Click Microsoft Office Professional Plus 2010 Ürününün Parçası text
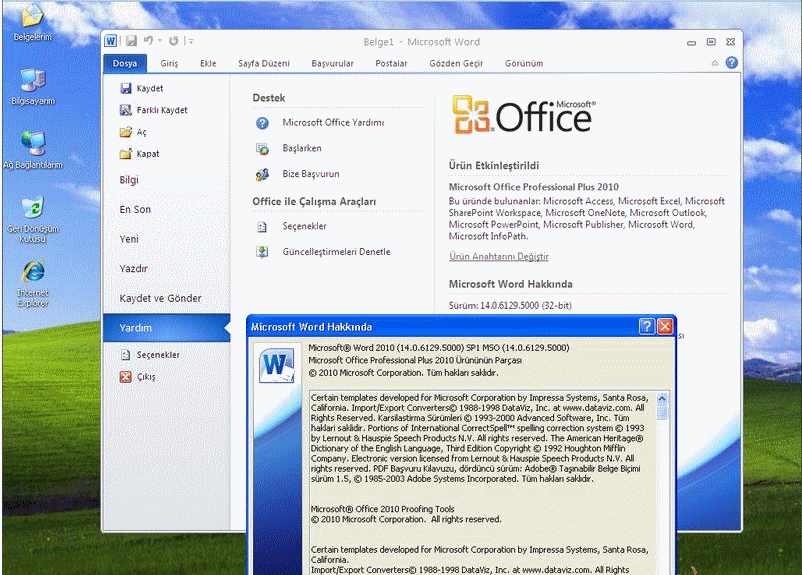Image resolution: width=802 pixels, height=575 pixels. (x=415, y=360)
